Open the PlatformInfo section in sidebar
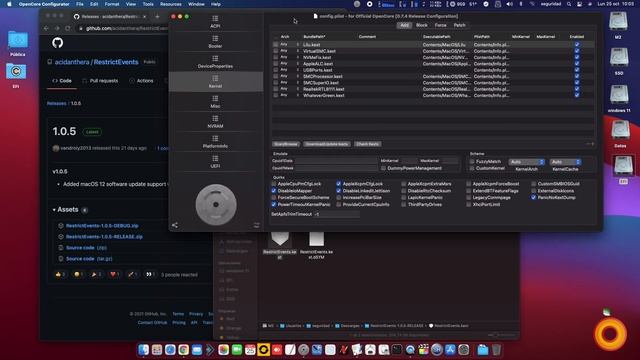This screenshot has height=360, width=640. [x=215, y=142]
